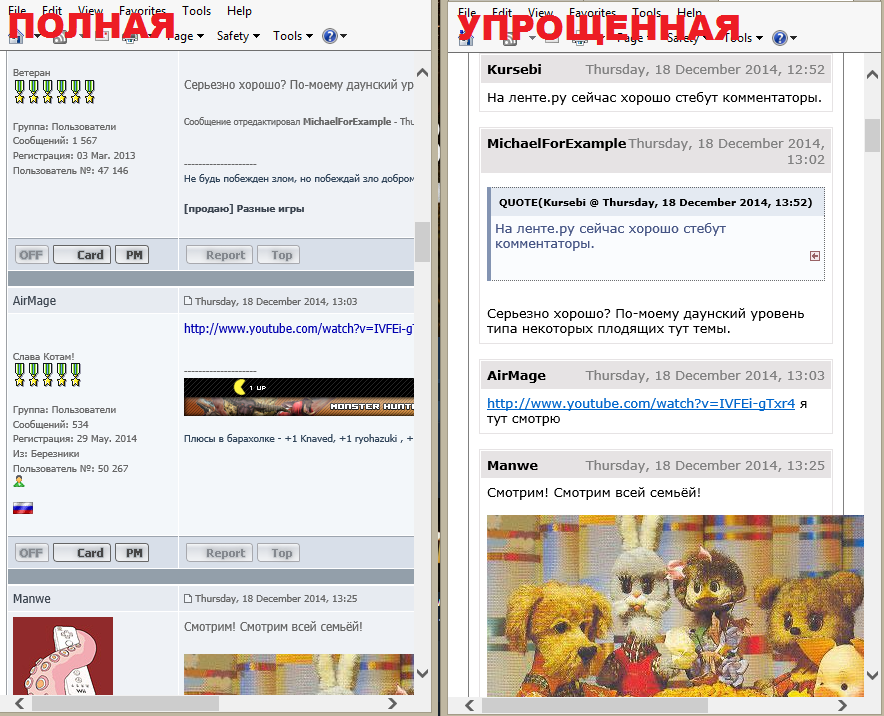The image size is (884, 716).
Task: Click the red snapback arrow in the Kursebi quote
Action: tap(815, 256)
